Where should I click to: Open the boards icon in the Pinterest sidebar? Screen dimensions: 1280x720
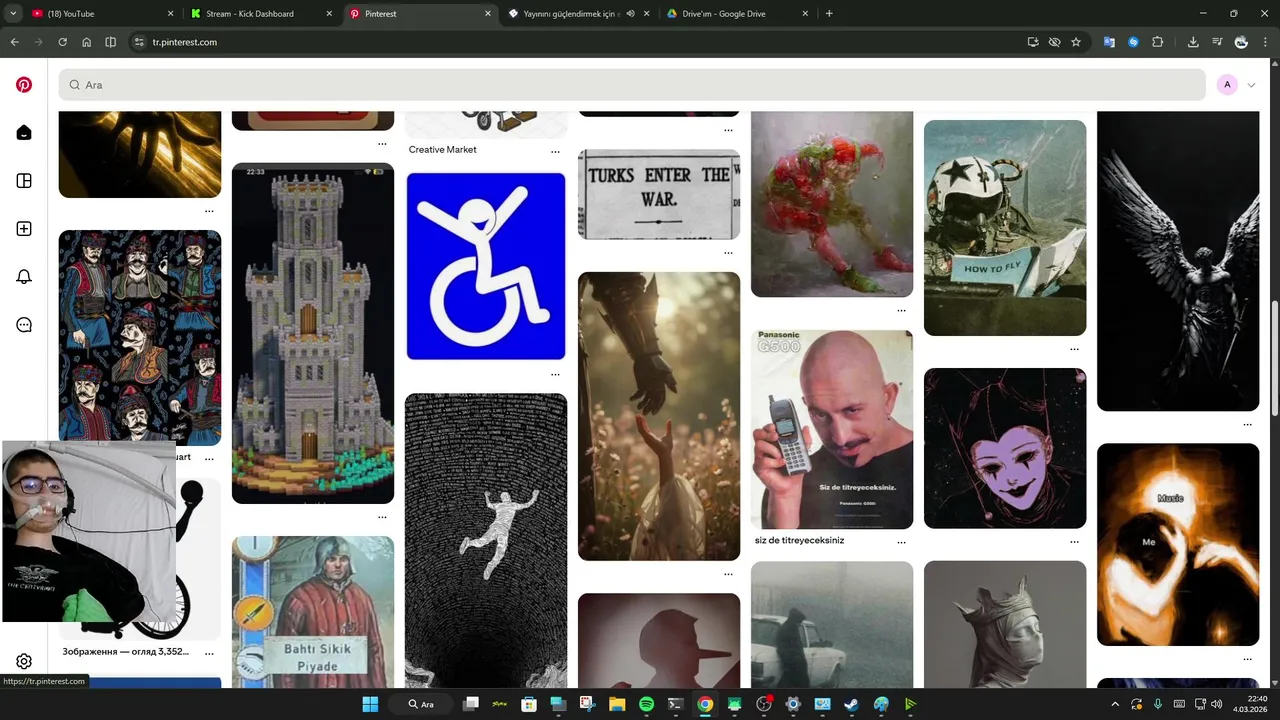point(24,181)
